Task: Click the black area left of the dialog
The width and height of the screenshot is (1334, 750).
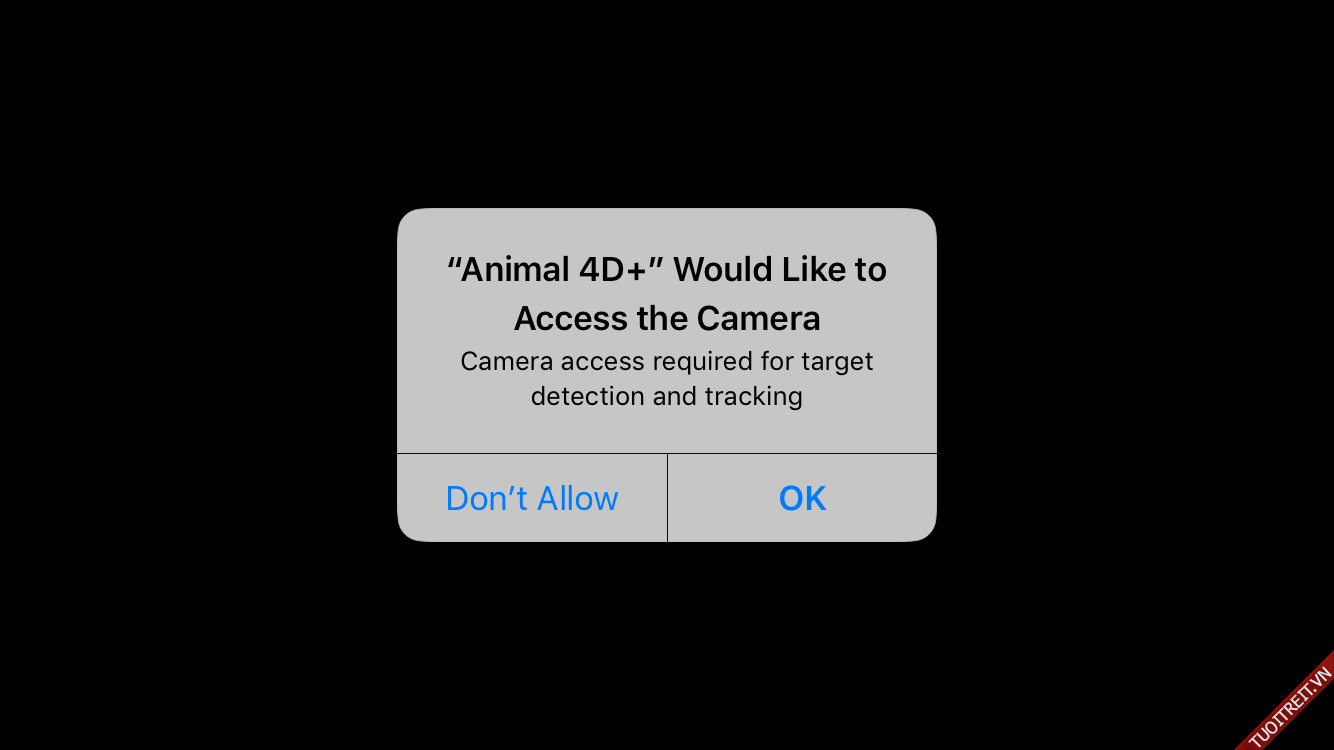Action: point(198,375)
